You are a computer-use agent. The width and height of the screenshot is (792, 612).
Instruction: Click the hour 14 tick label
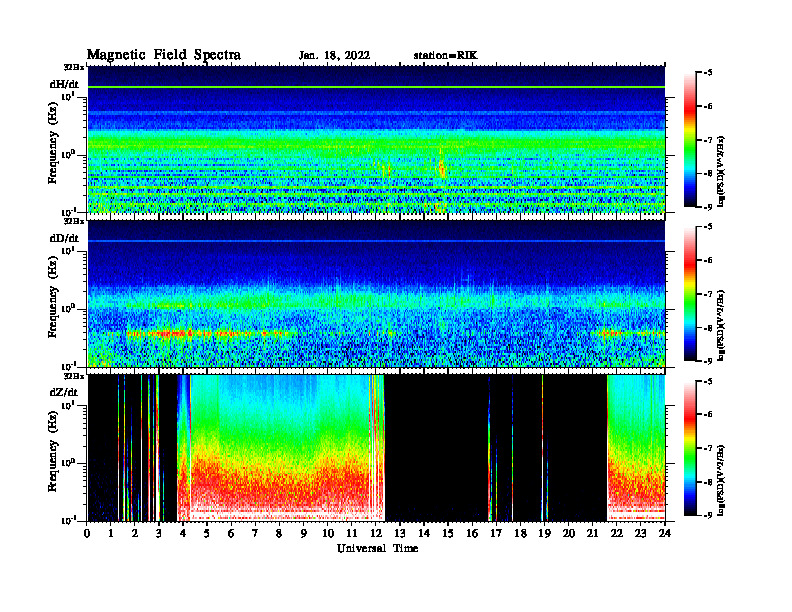[424, 534]
